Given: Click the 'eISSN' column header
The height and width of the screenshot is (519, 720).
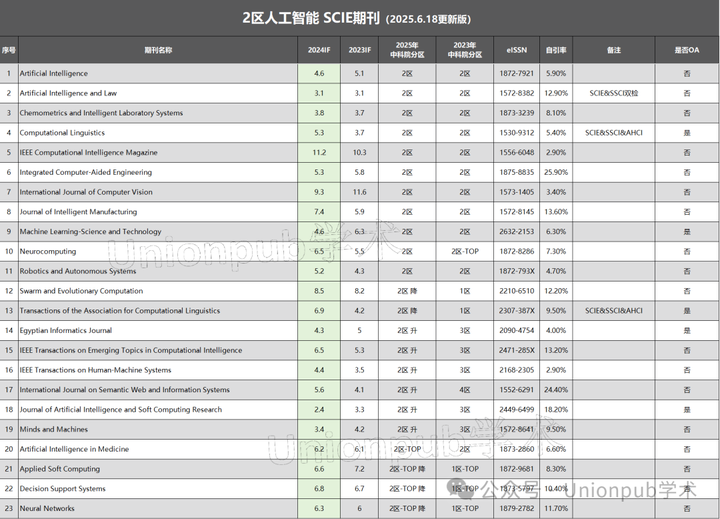Looking at the screenshot, I should click(x=517, y=50).
